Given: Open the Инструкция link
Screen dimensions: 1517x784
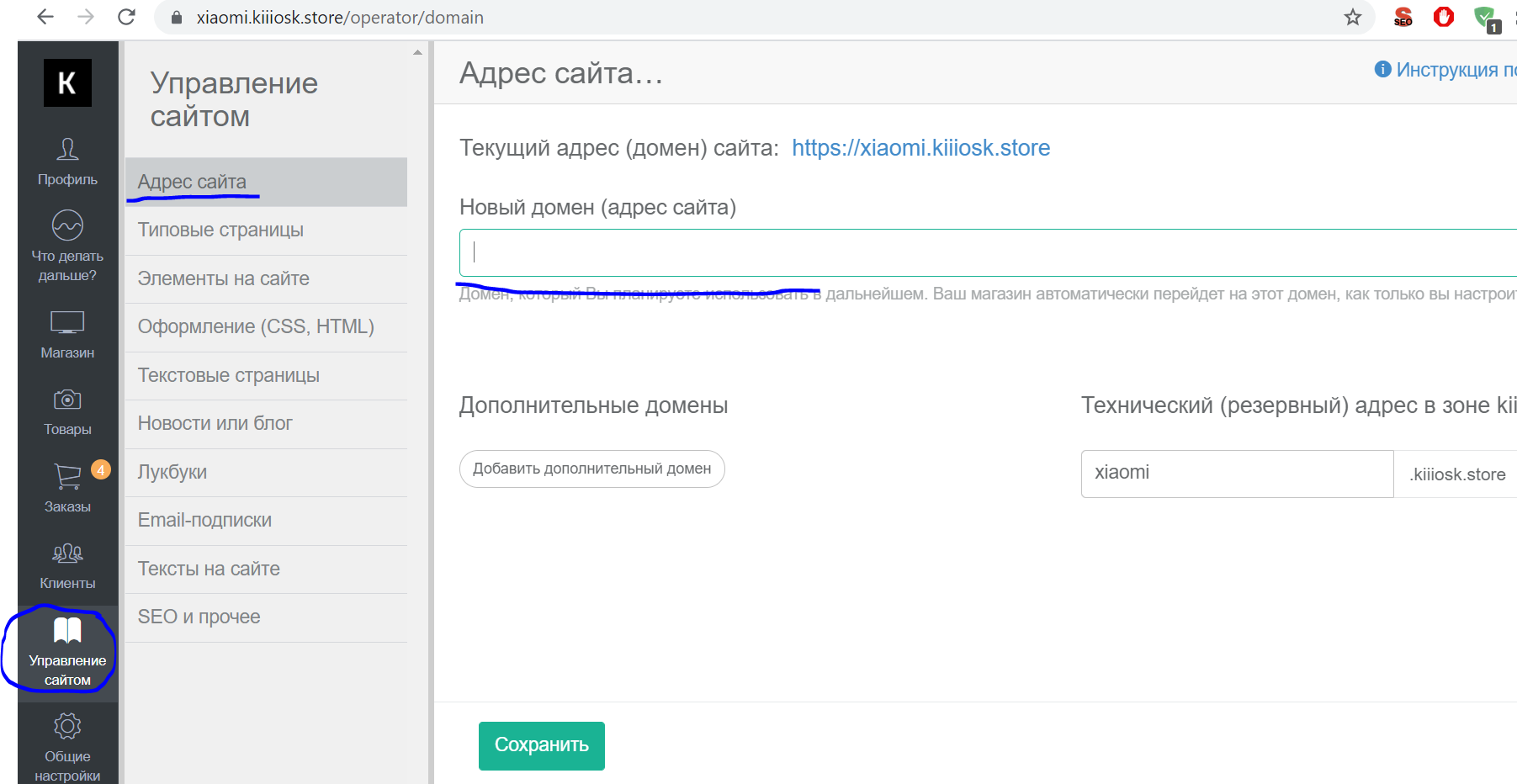Looking at the screenshot, I should click(x=1456, y=70).
